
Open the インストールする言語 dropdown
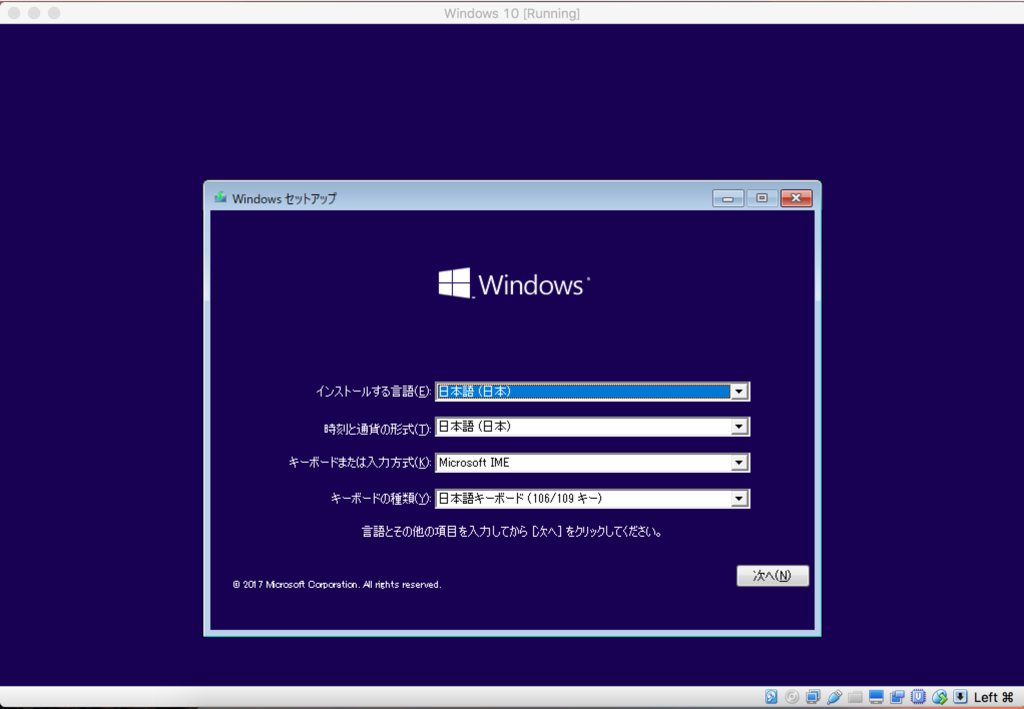[x=739, y=391]
